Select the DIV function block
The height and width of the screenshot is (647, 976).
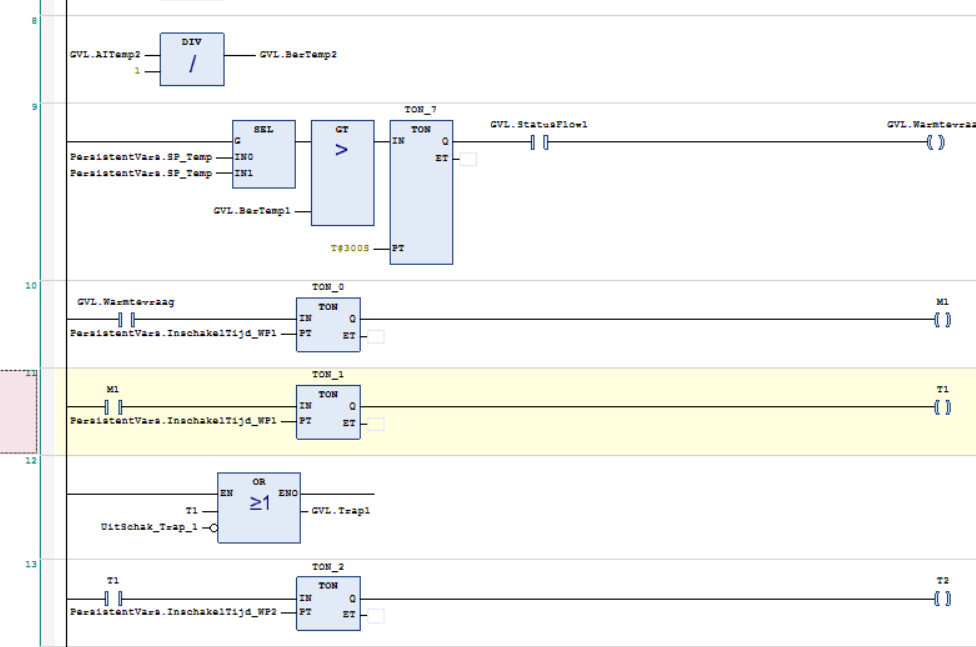[x=192, y=59]
